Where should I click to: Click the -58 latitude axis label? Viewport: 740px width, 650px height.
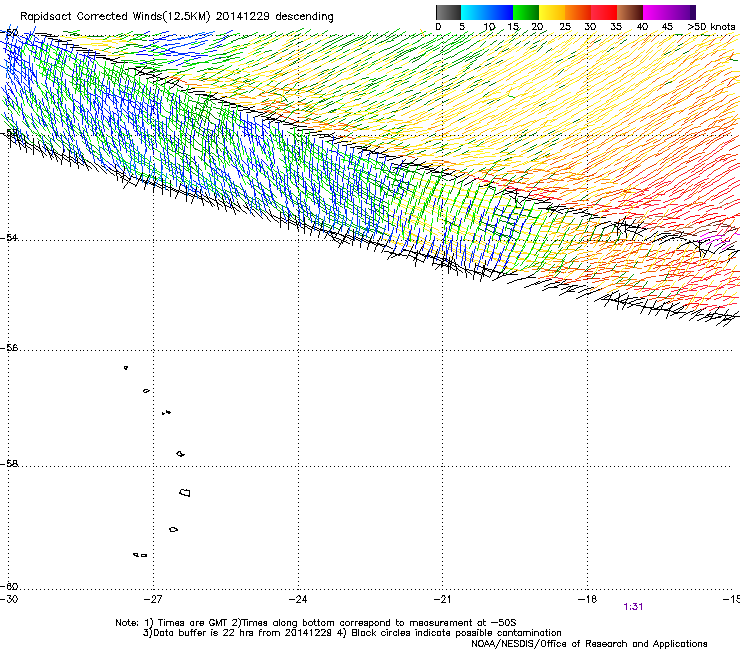9,464
